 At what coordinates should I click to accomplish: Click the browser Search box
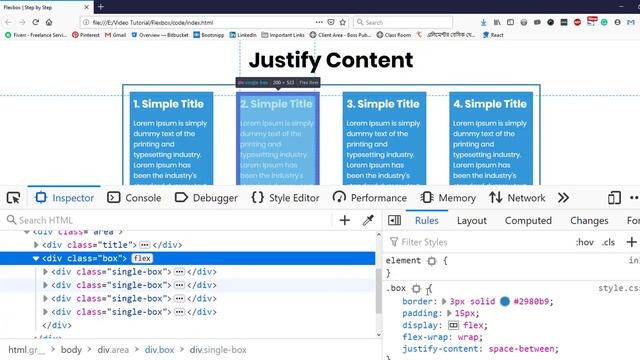pyautogui.click(x=402, y=22)
